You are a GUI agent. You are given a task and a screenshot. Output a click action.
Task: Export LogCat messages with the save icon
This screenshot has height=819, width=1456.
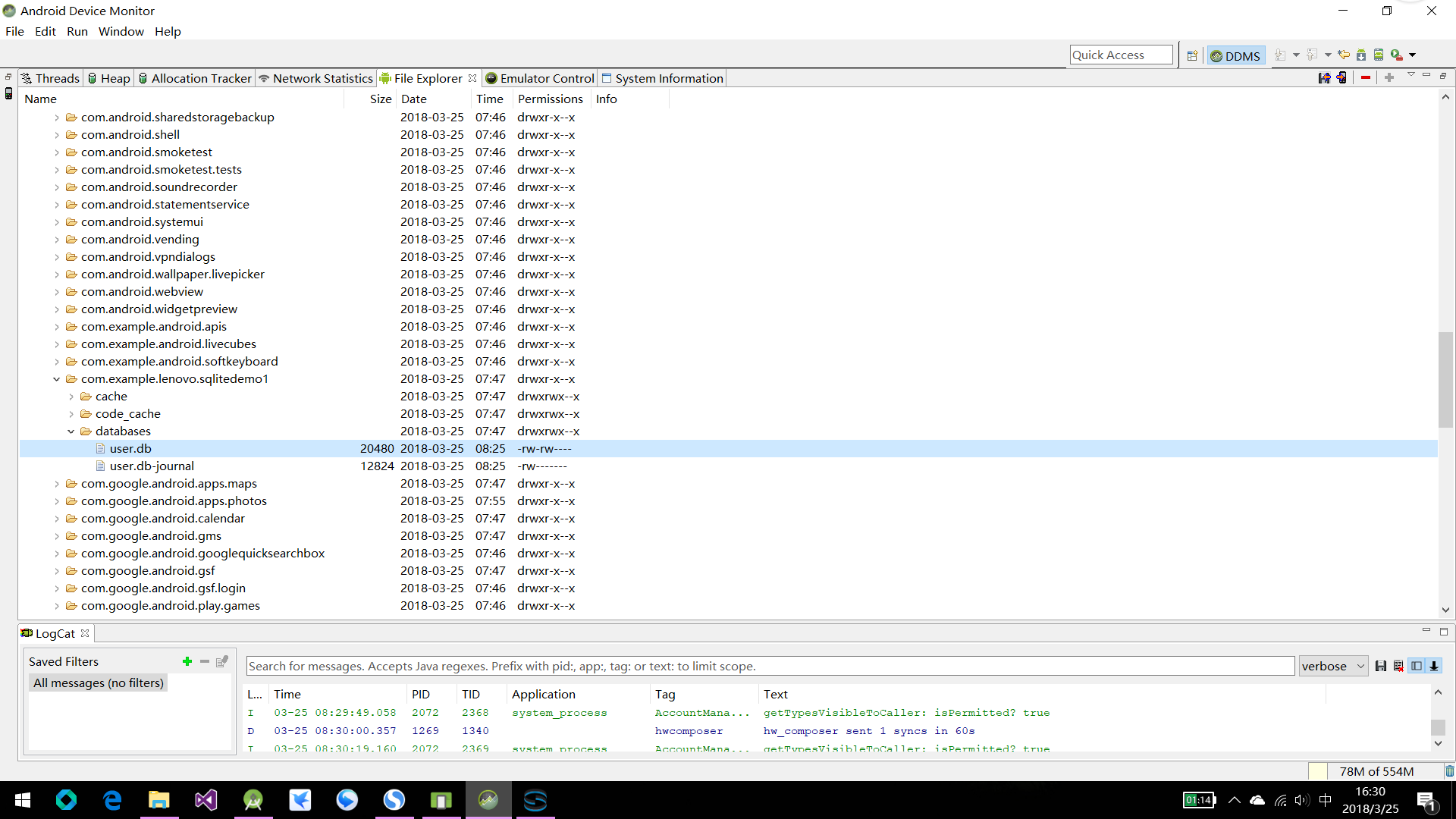coord(1381,666)
